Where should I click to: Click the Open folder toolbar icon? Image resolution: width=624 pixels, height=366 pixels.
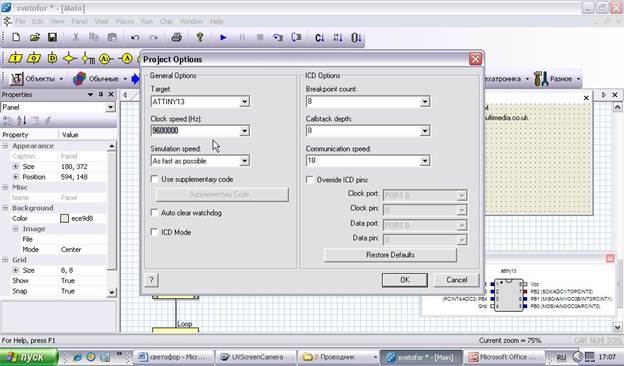35,37
